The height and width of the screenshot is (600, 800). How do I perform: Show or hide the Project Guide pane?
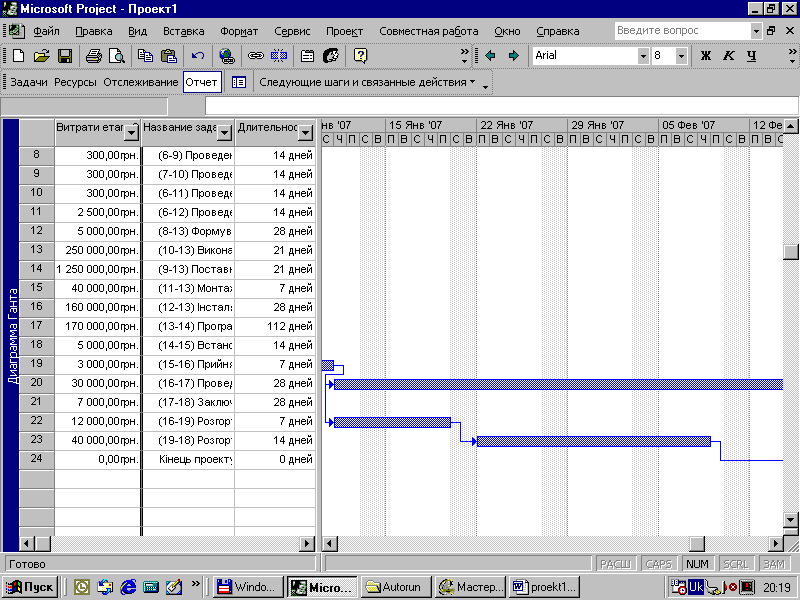tap(238, 82)
